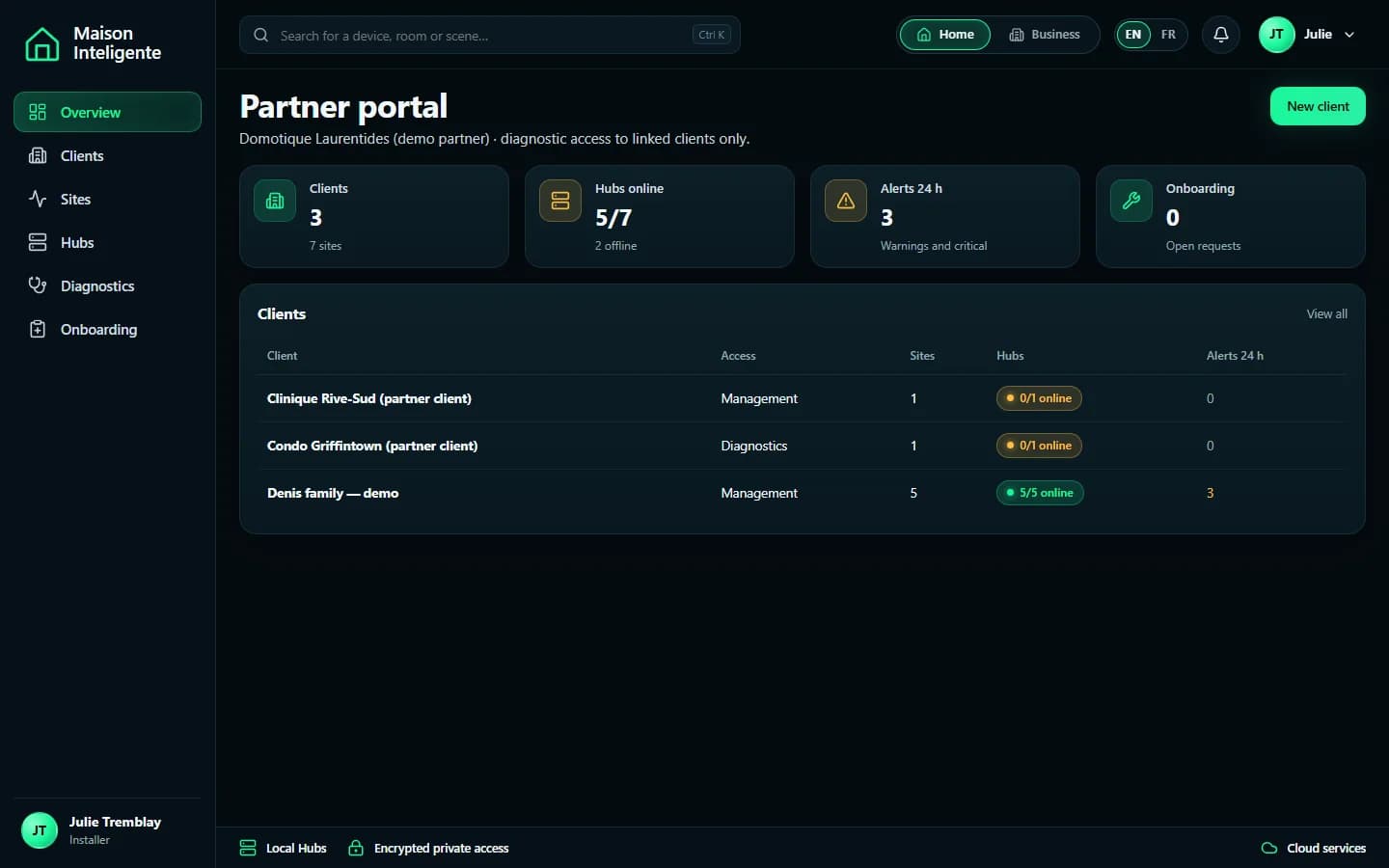The height and width of the screenshot is (868, 1389).
Task: Switch to Business mode
Action: (x=1045, y=35)
